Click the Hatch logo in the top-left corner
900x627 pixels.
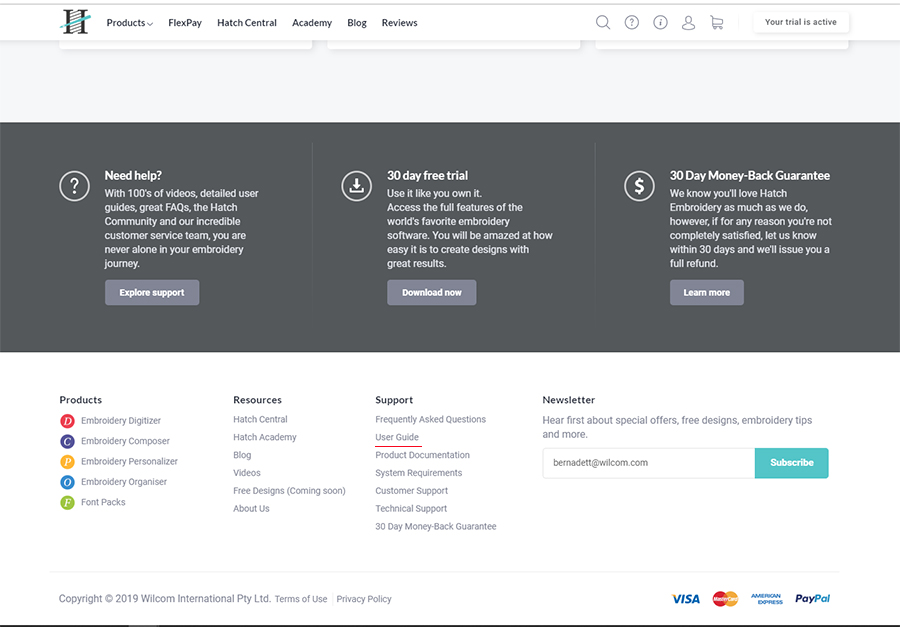[75, 21]
